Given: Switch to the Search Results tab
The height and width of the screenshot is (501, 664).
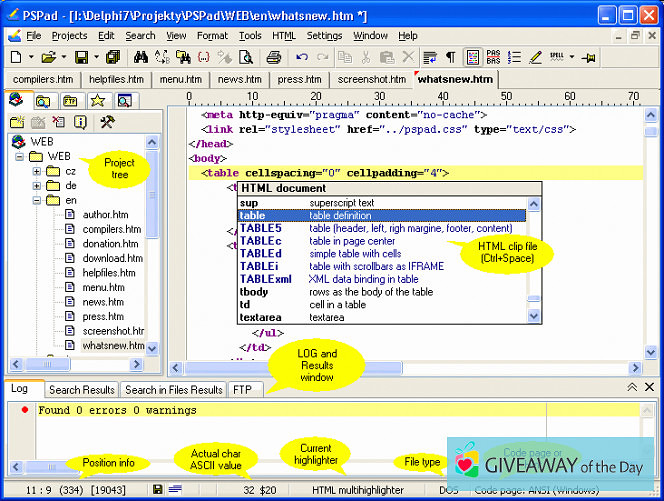Looking at the screenshot, I should [x=82, y=390].
